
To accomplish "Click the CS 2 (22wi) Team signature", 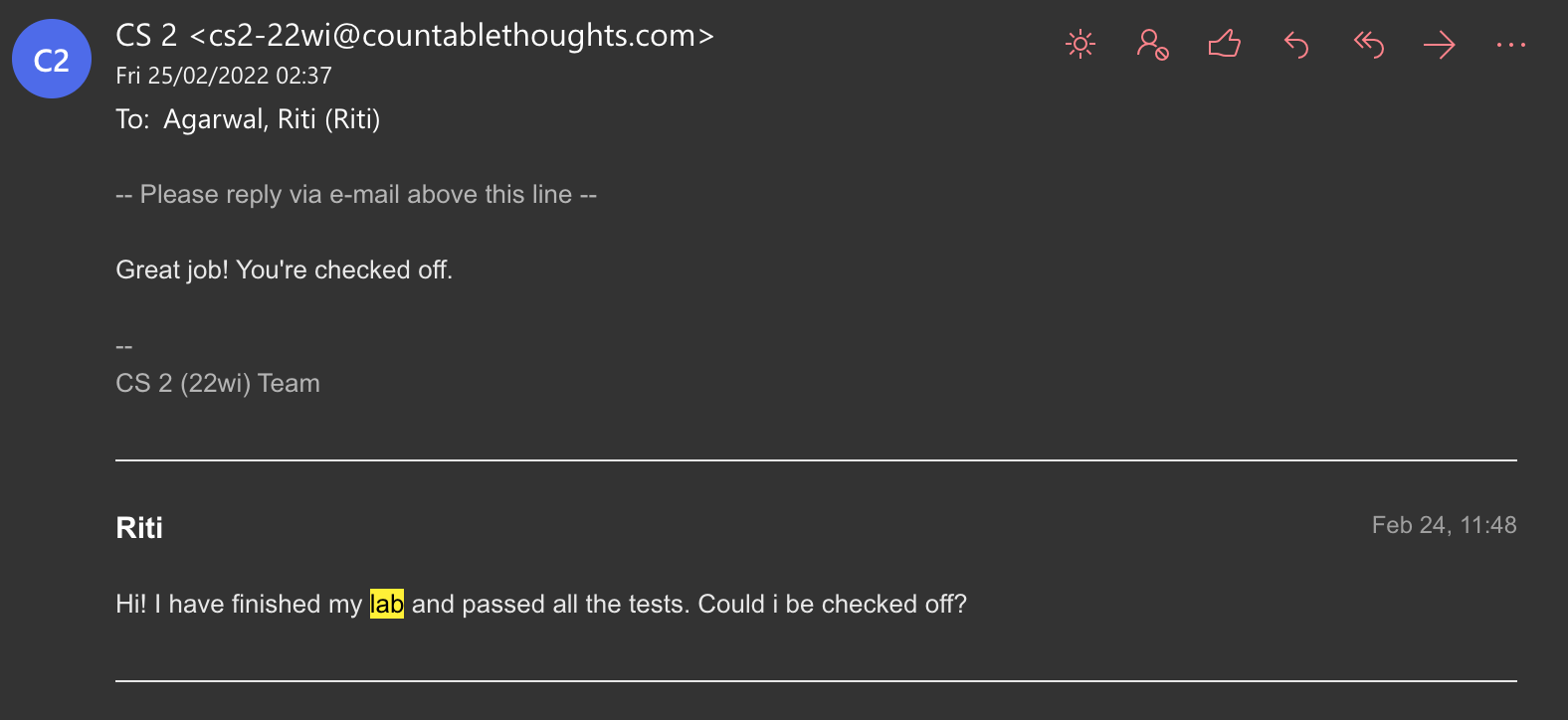I will pos(218,383).
